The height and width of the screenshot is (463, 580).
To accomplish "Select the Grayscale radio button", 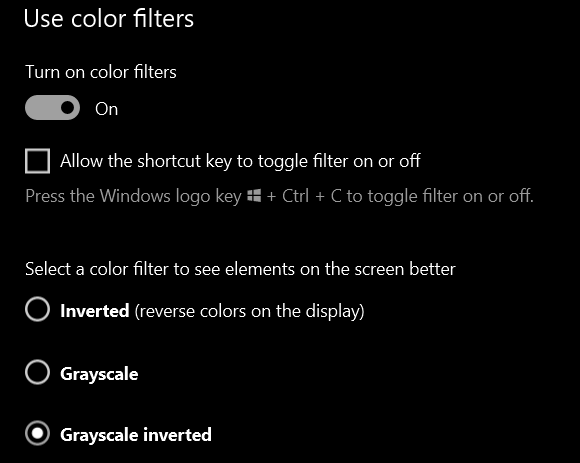I will pos(37,372).
